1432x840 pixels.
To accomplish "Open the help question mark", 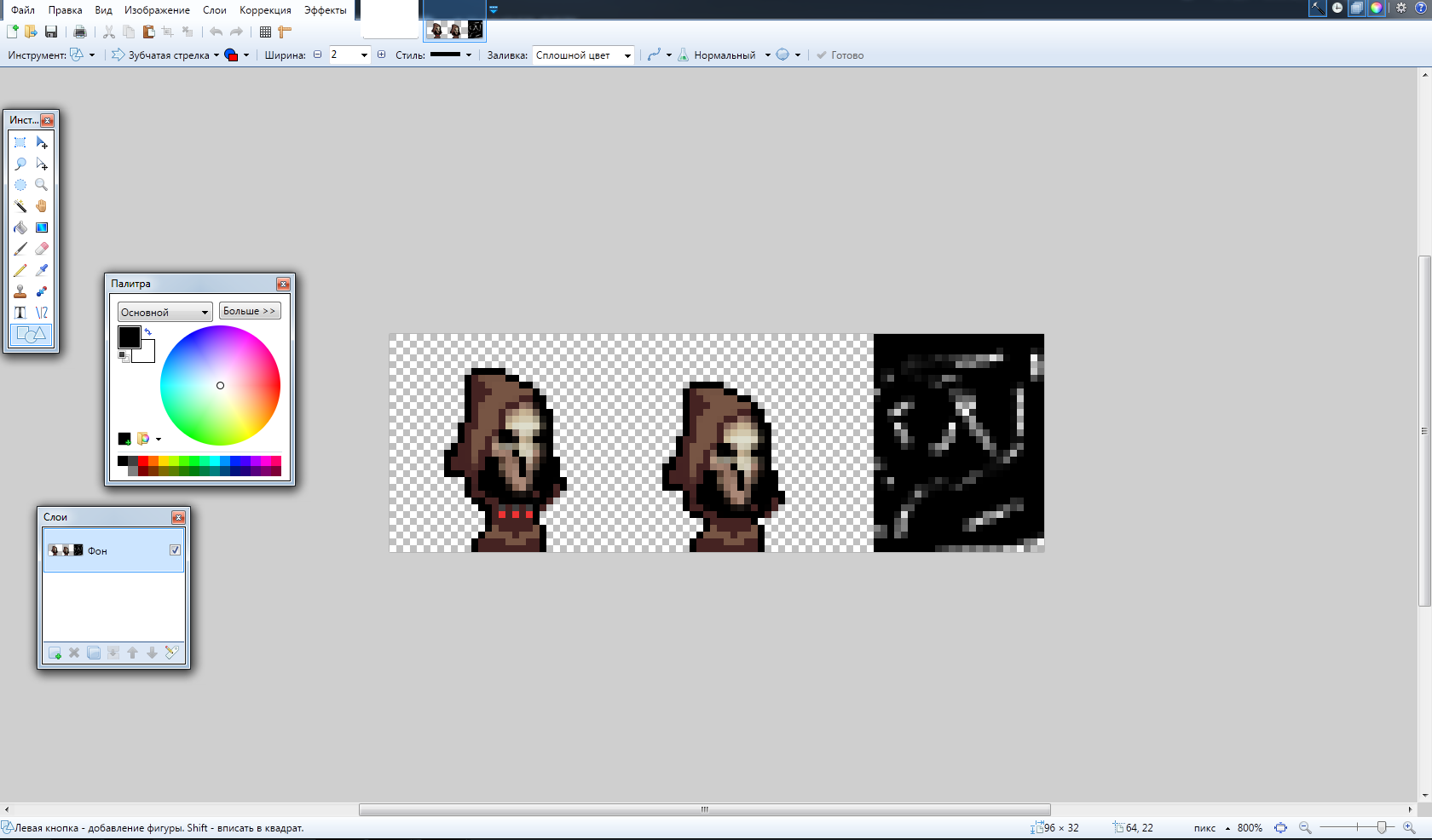I will [x=1421, y=8].
